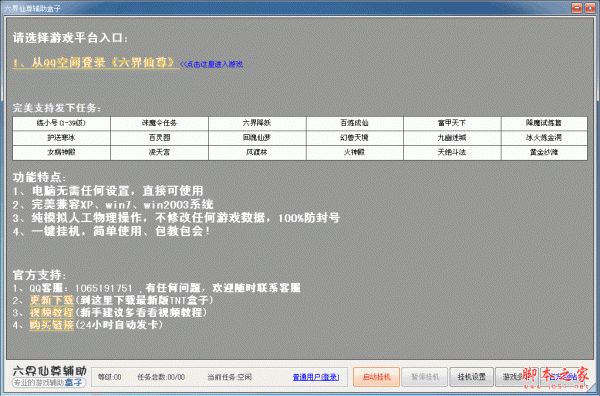Select the 火神殿 task cell
The width and height of the screenshot is (600, 396).
coord(355,153)
